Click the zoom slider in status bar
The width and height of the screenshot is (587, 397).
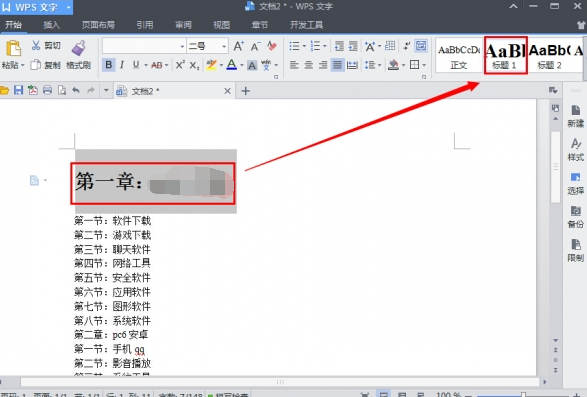pos(524,395)
